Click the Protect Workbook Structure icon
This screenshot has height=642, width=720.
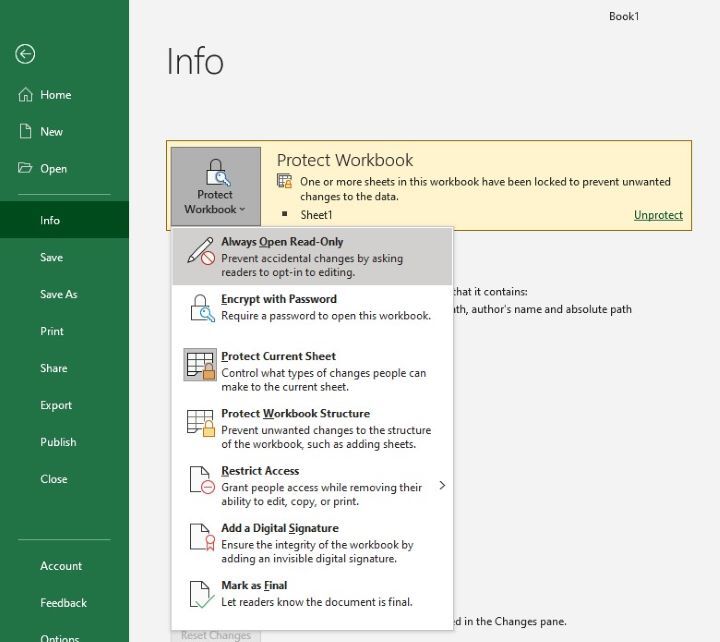coord(201,423)
